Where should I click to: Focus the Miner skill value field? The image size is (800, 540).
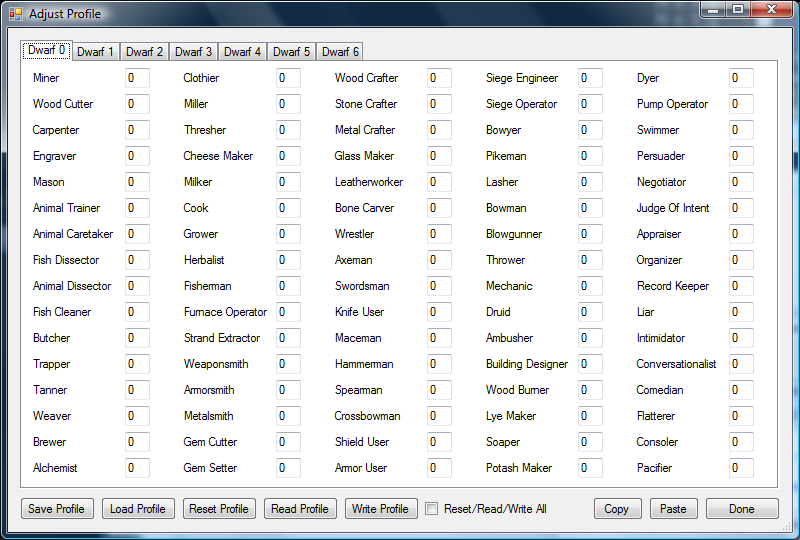tap(137, 78)
